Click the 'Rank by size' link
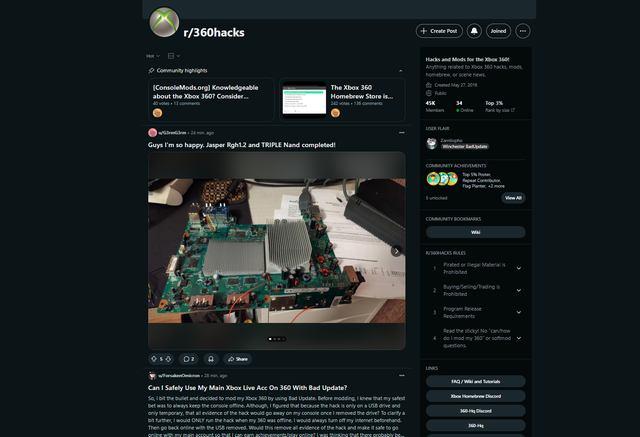 [x=500, y=110]
